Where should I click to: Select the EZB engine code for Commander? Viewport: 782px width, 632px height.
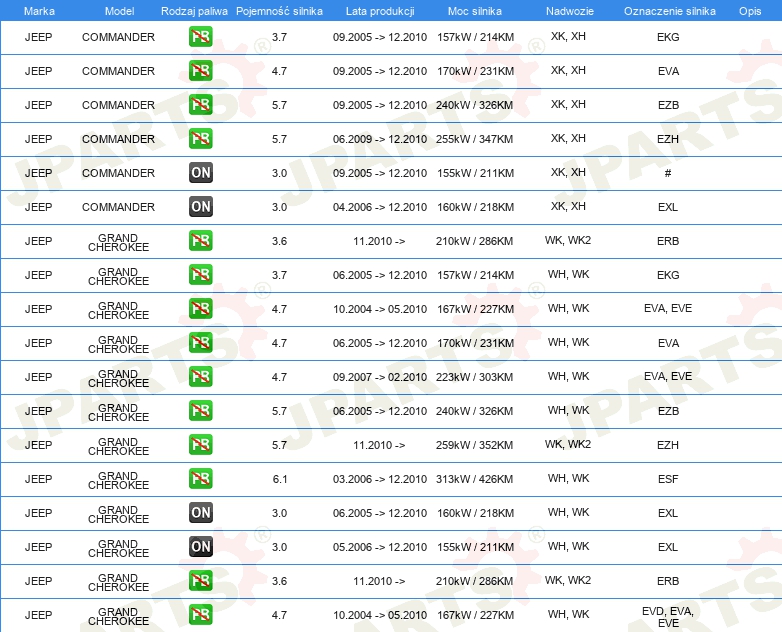coord(668,105)
